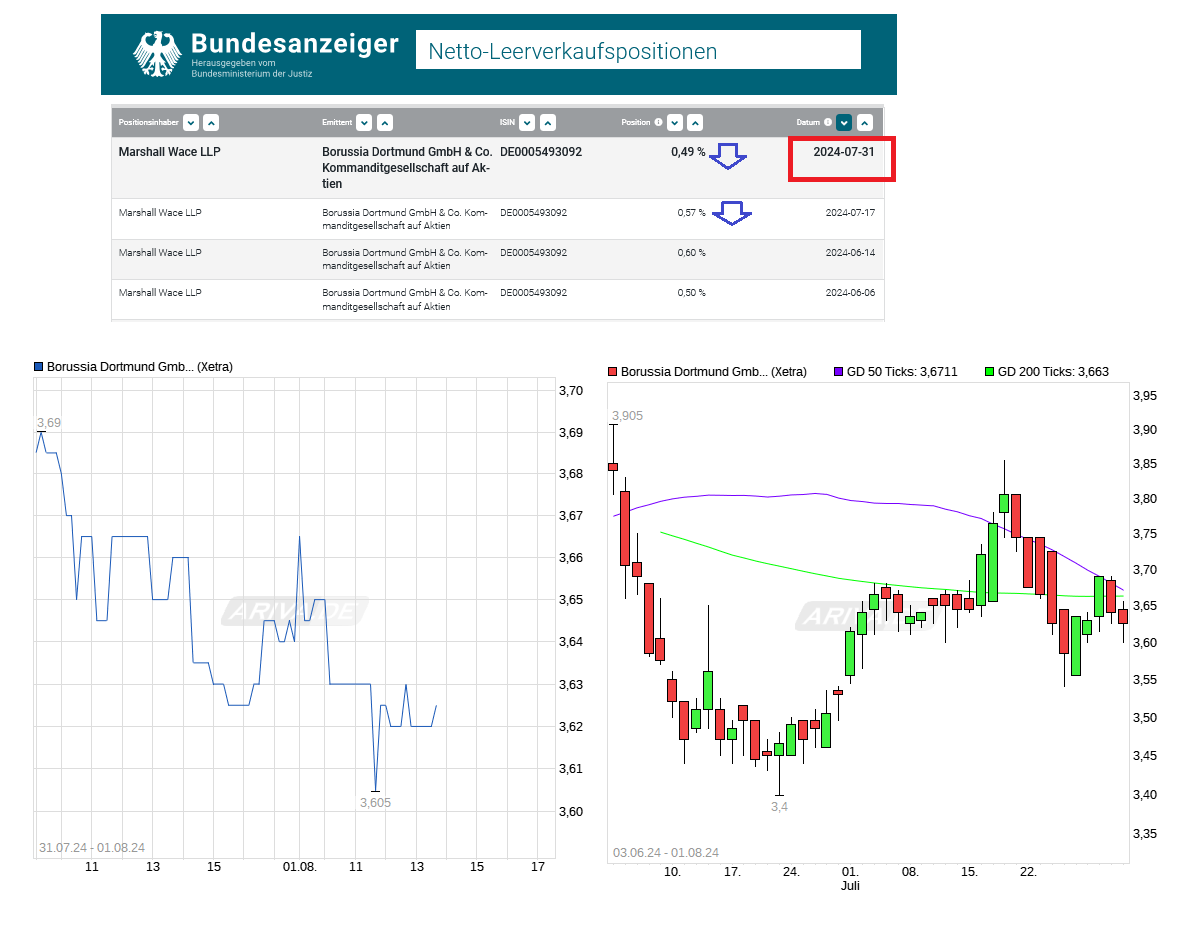Click the 0,57 % position value

[691, 213]
